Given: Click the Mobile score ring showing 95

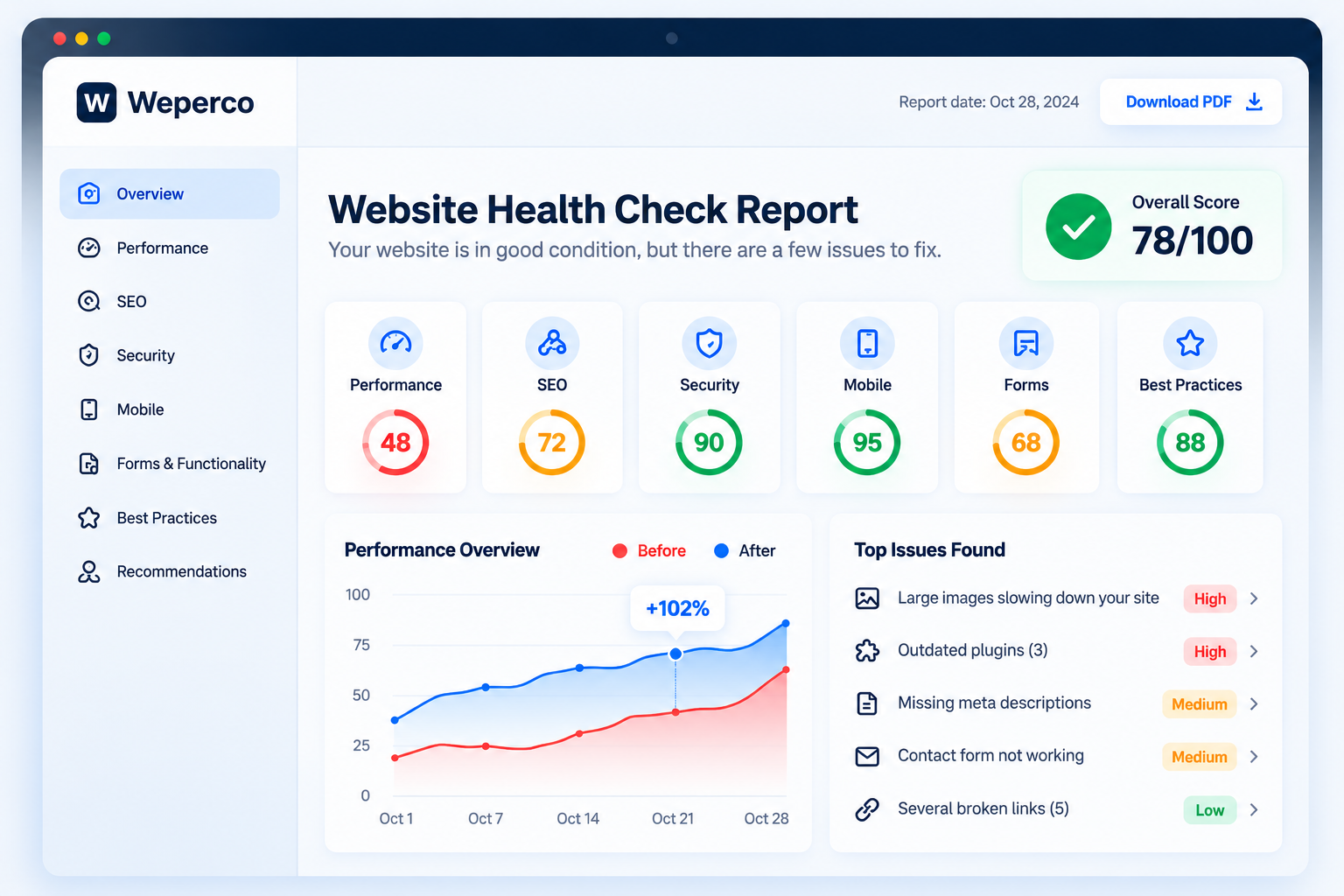Looking at the screenshot, I should pyautogui.click(x=867, y=443).
